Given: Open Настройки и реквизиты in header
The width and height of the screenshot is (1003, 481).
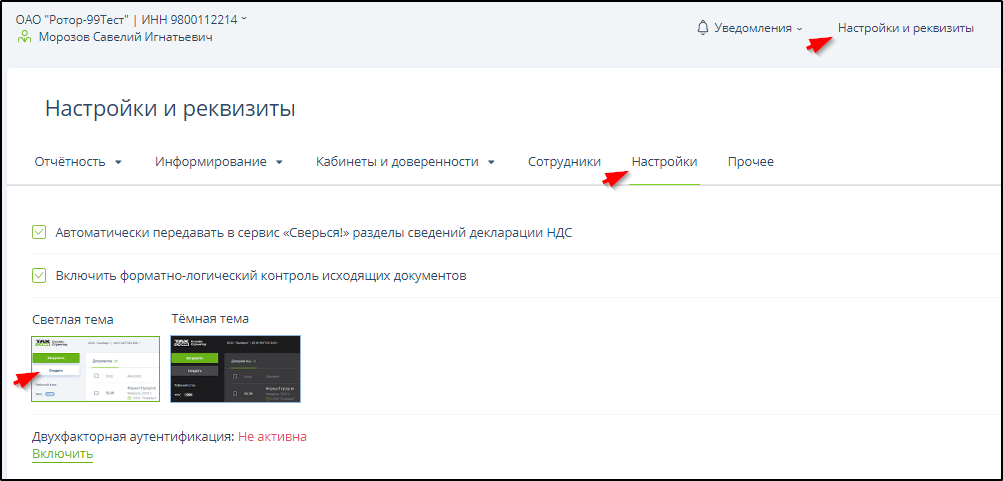Looking at the screenshot, I should click(x=905, y=28).
